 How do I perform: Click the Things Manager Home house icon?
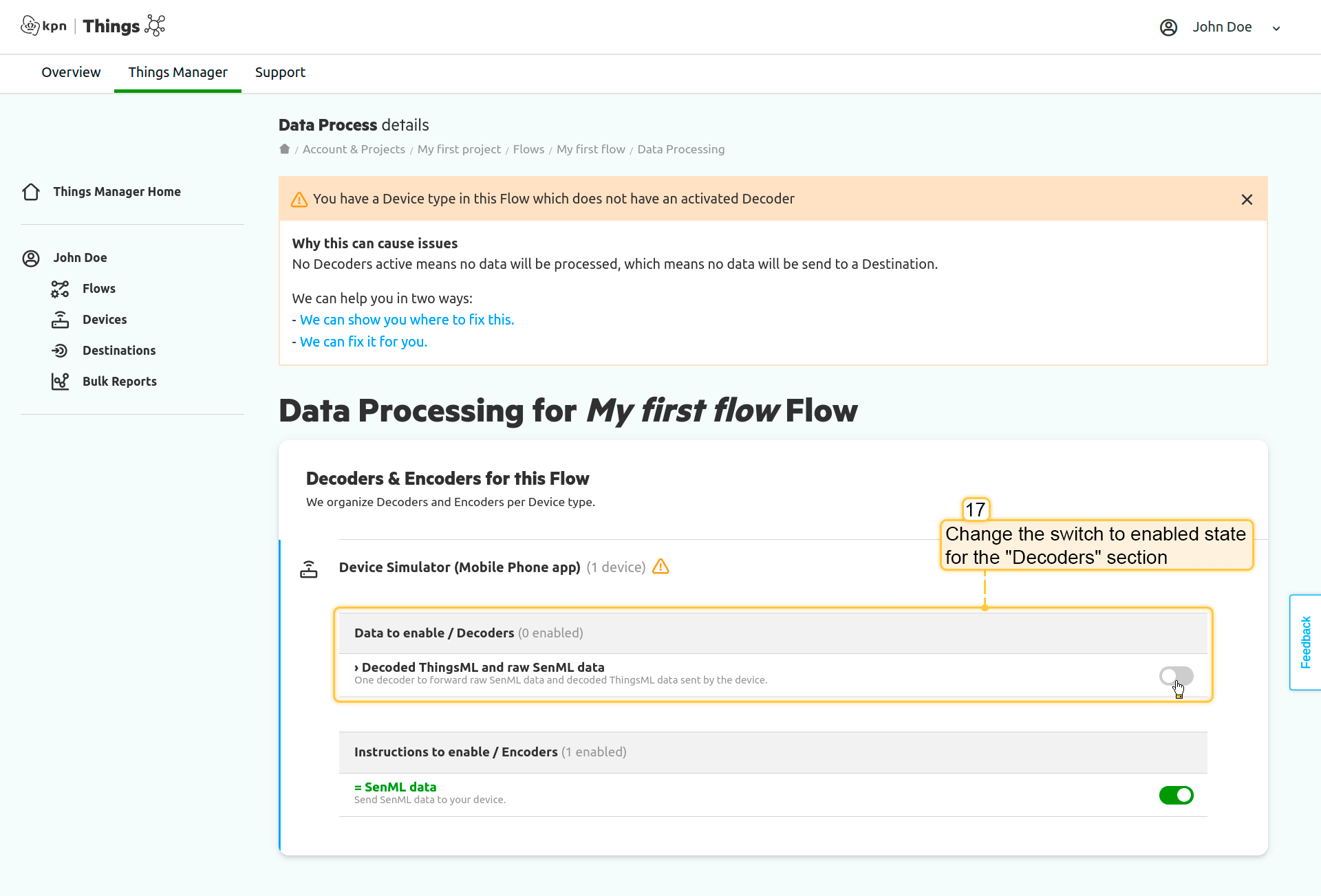[31, 192]
